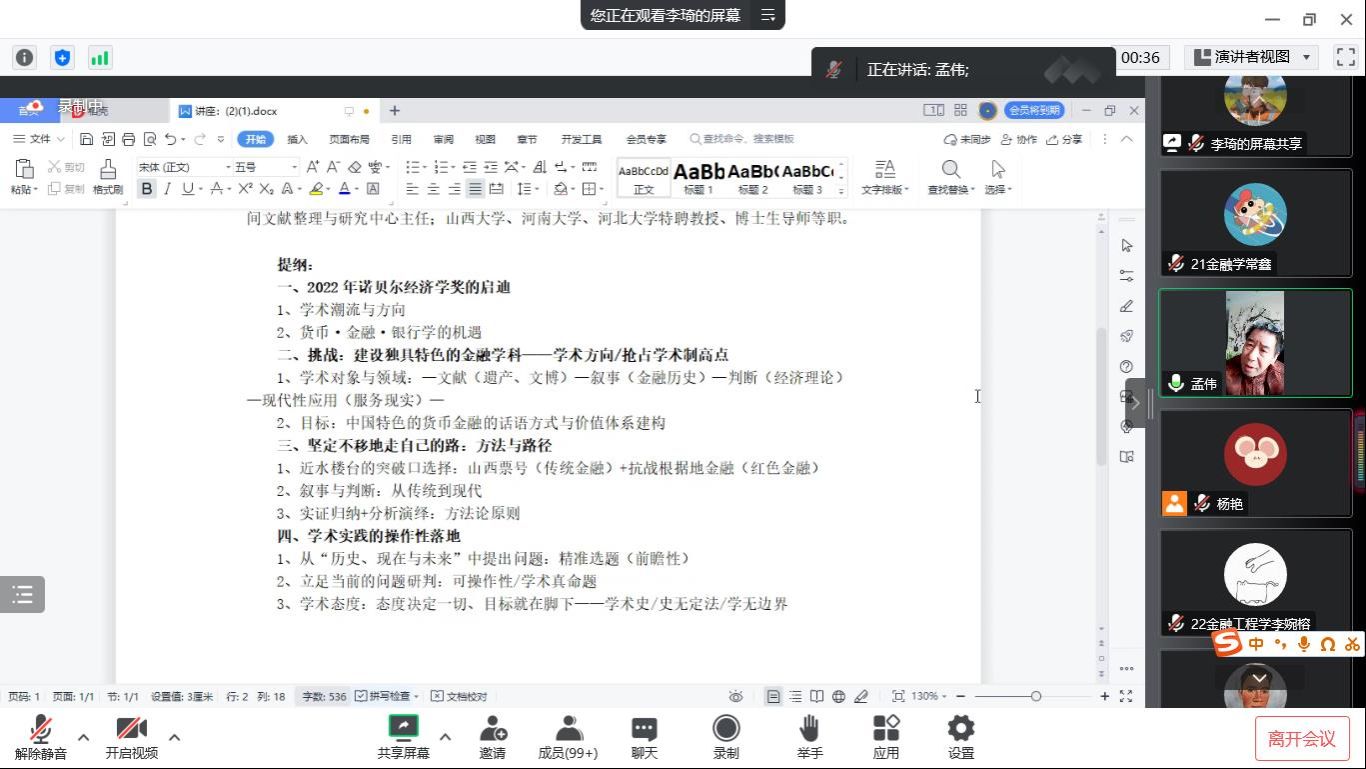The height and width of the screenshot is (769, 1366).
Task: Switch to the 插入 ribbon tab
Action: [x=297, y=139]
